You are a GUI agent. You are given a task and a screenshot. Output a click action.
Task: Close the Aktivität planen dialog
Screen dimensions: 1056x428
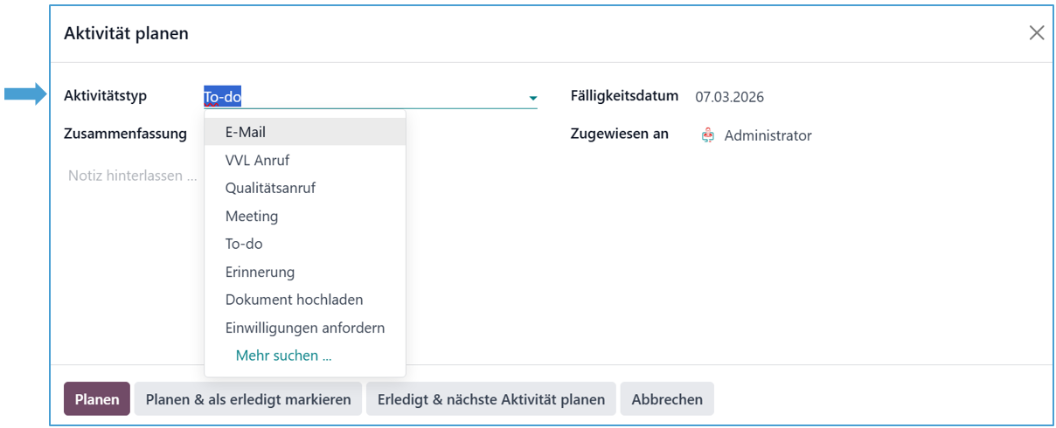tap(1036, 33)
